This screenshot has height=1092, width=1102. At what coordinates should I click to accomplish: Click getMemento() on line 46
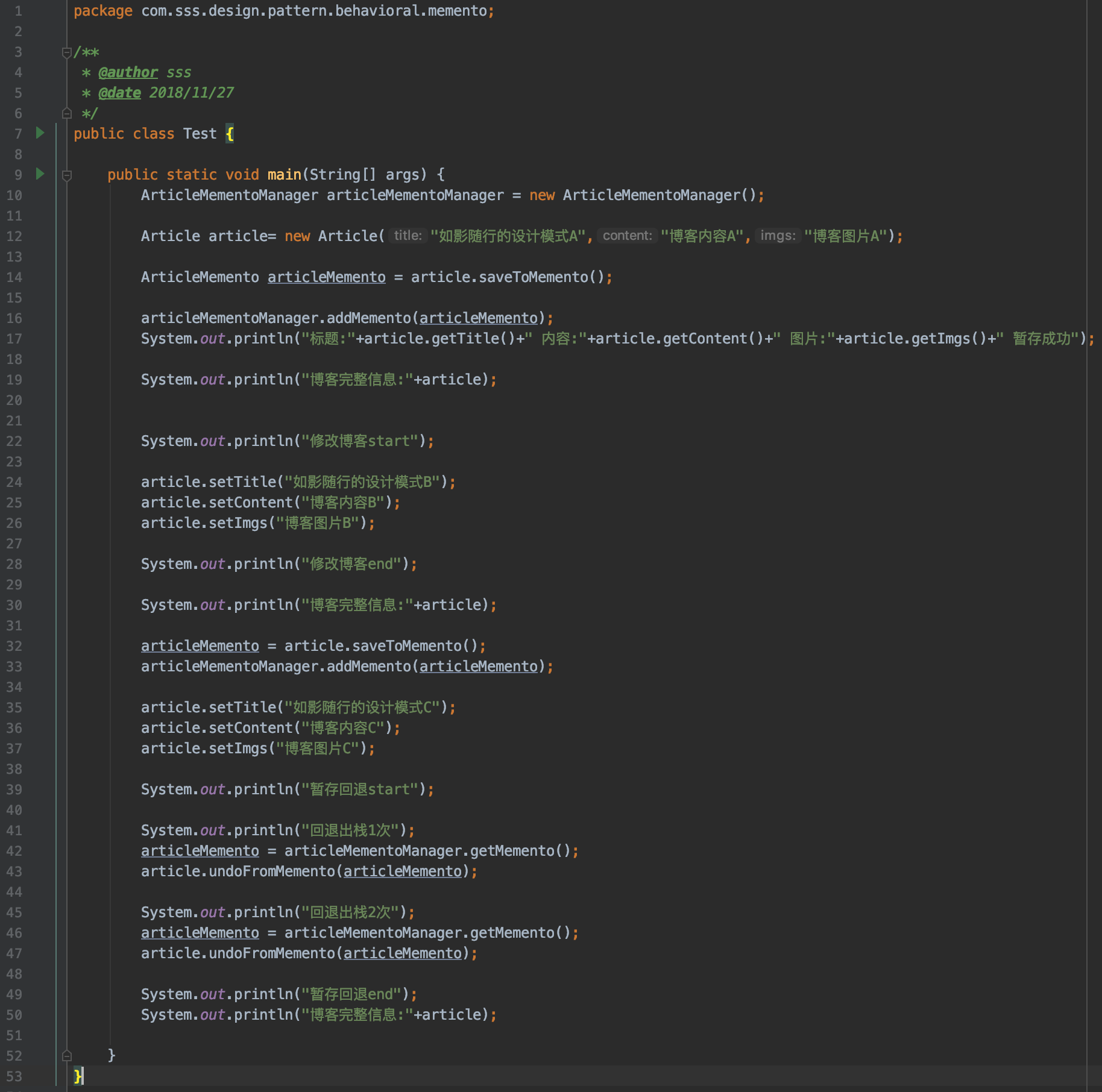(x=520, y=933)
